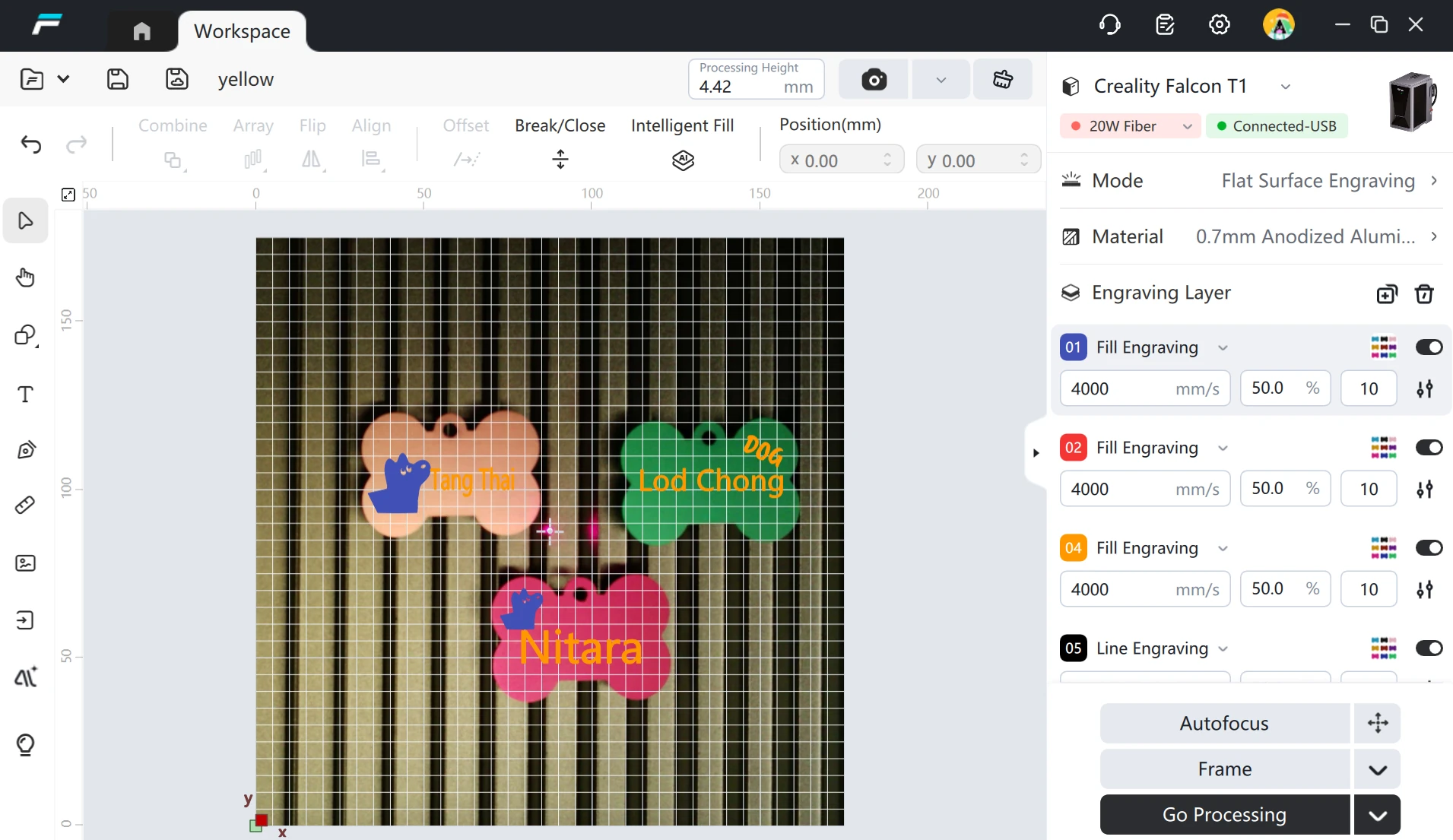
Task: Switch to the Workspace tab
Action: coord(242,31)
